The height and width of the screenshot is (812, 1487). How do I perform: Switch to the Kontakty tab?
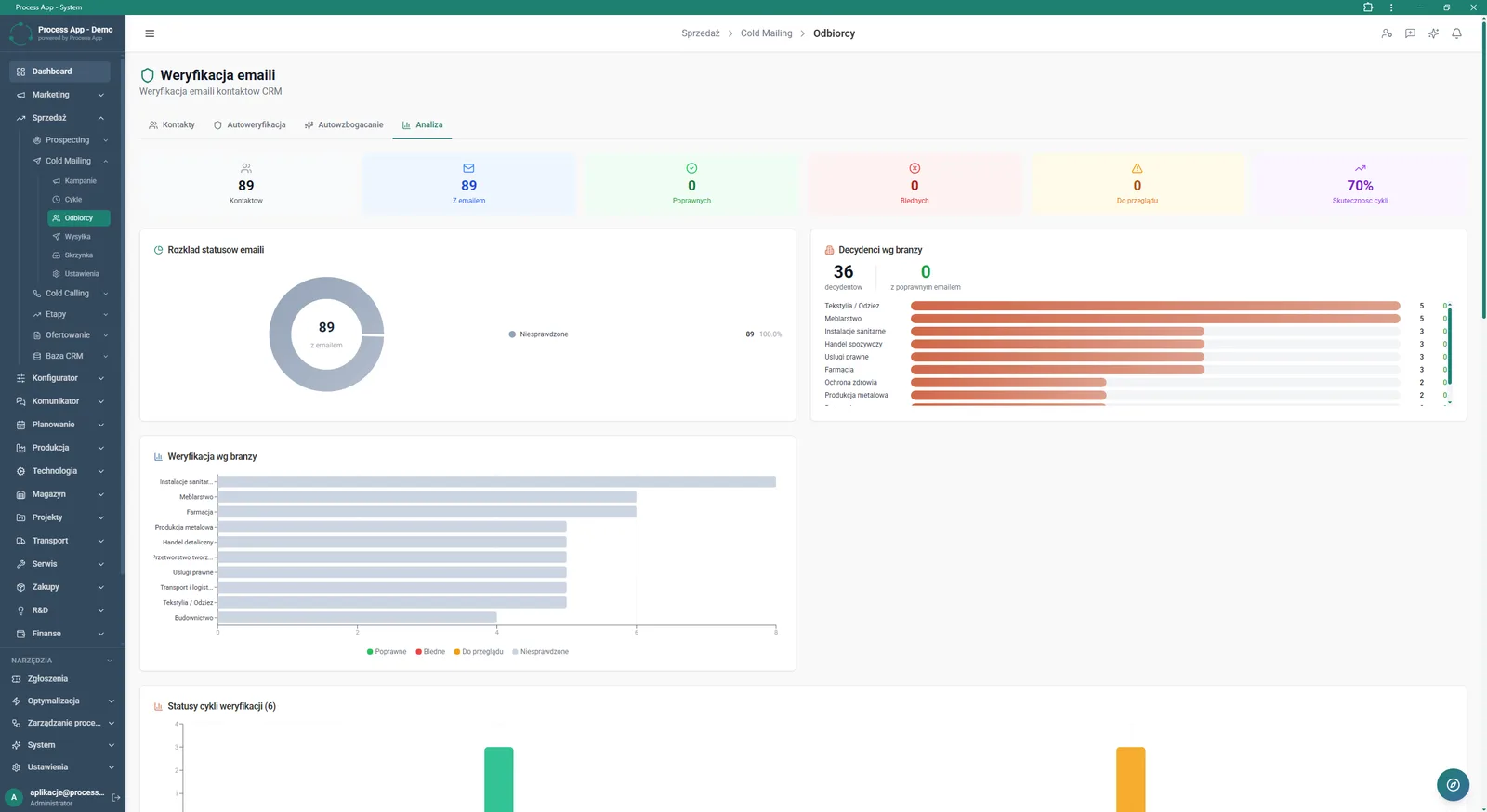pos(172,124)
